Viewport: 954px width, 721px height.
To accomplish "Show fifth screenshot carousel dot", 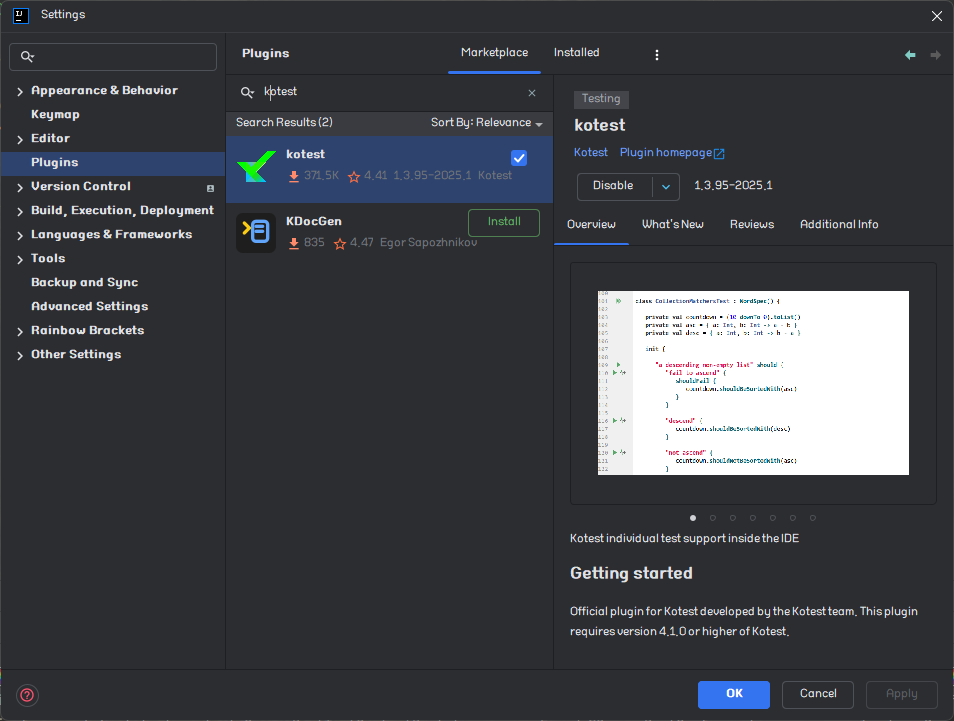I will pos(773,518).
